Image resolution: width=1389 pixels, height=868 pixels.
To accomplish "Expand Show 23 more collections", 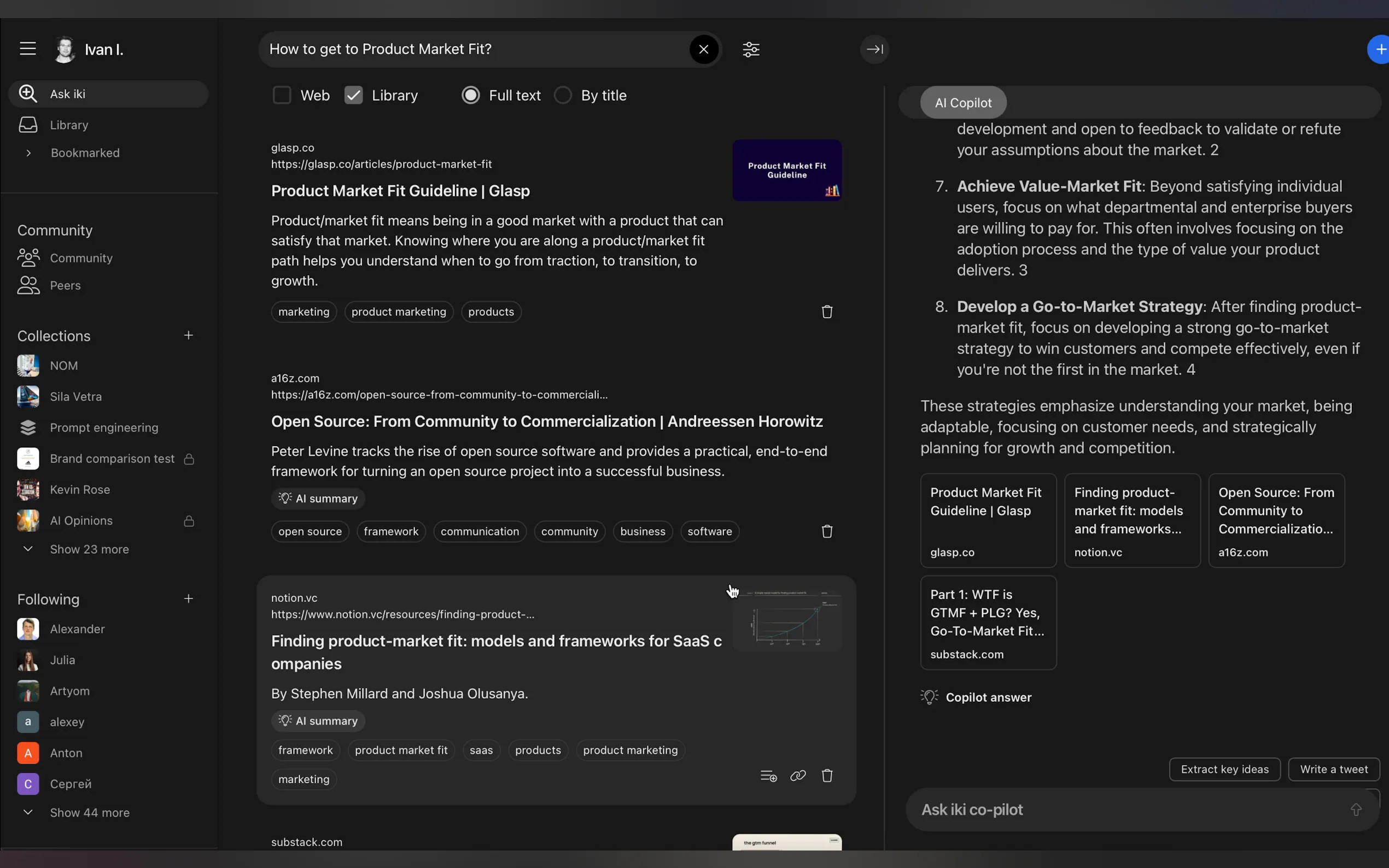I will coord(89,549).
